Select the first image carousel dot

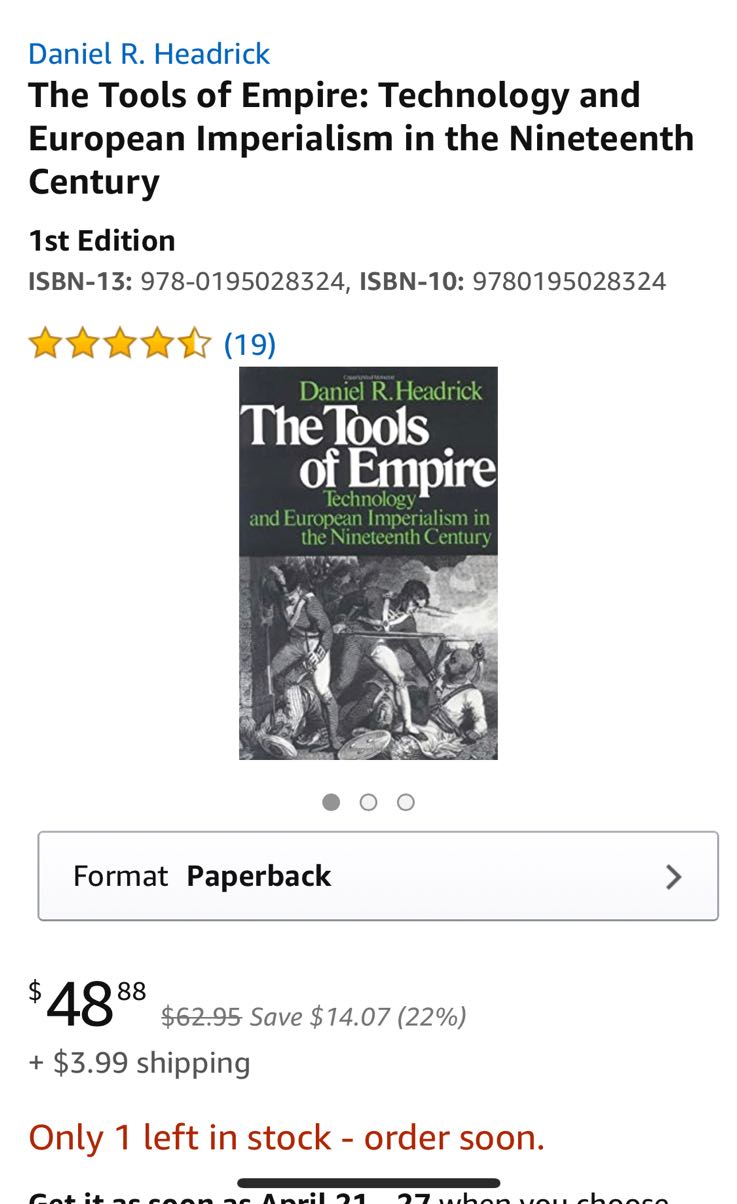point(331,802)
